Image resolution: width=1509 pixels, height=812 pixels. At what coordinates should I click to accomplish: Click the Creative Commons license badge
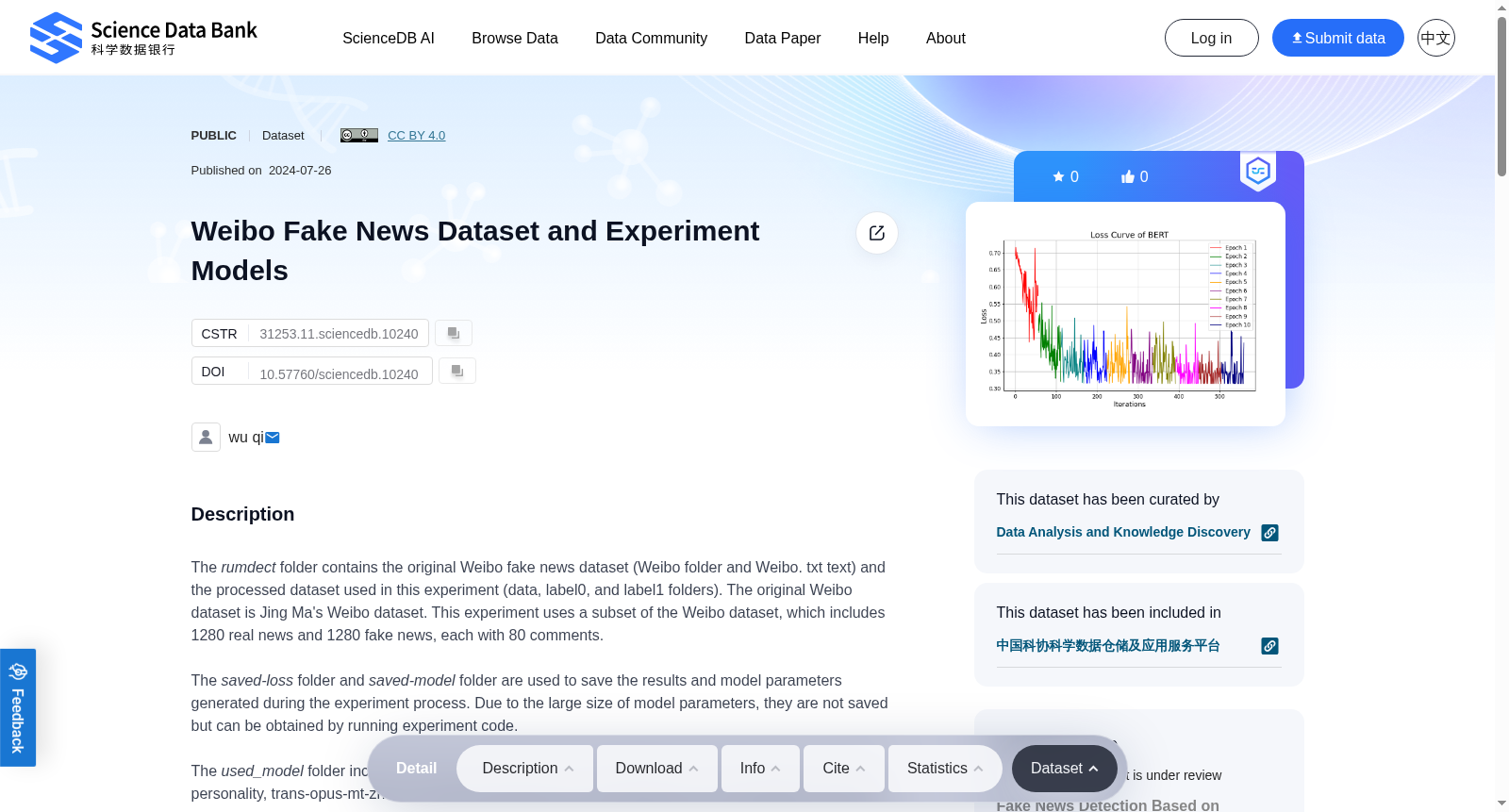pyautogui.click(x=359, y=135)
